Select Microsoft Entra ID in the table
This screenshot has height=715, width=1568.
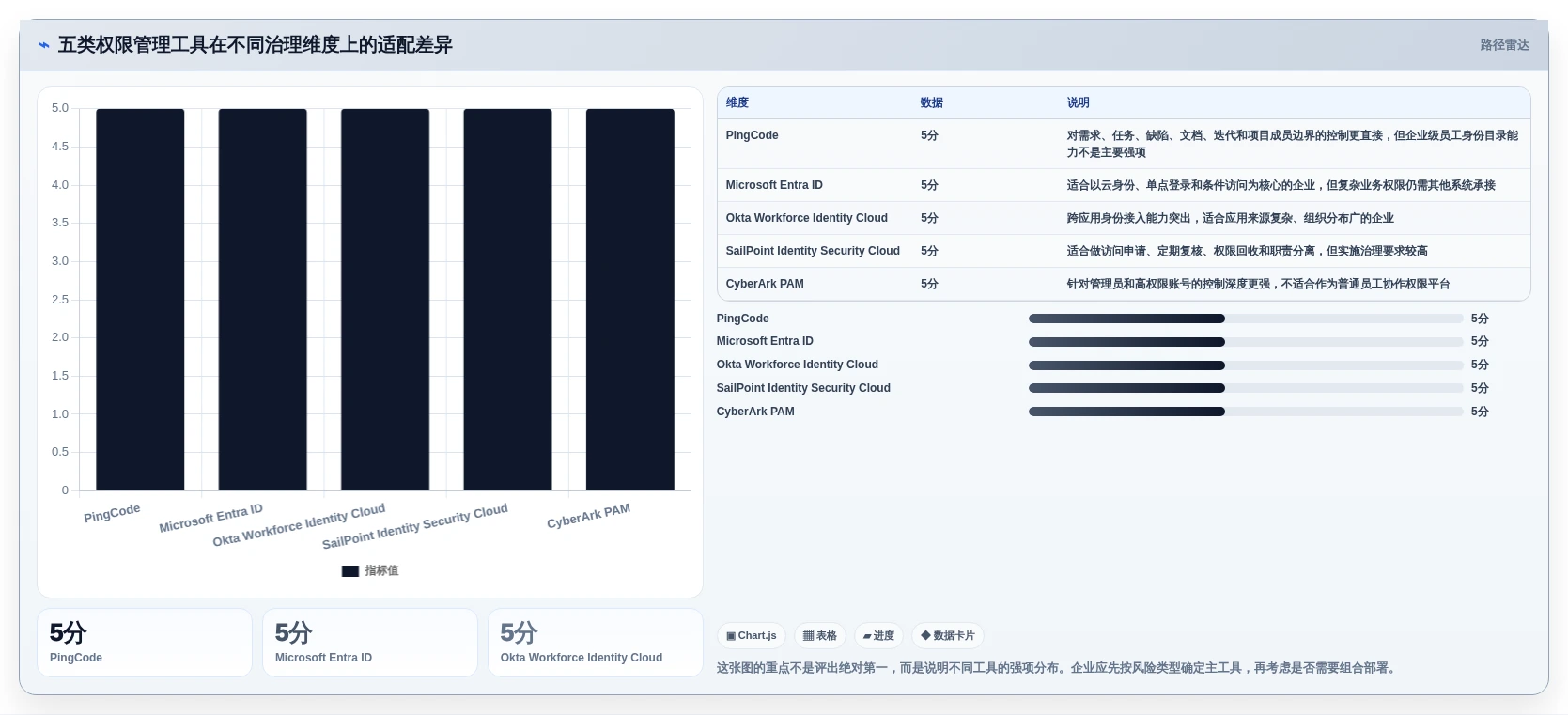tap(774, 185)
